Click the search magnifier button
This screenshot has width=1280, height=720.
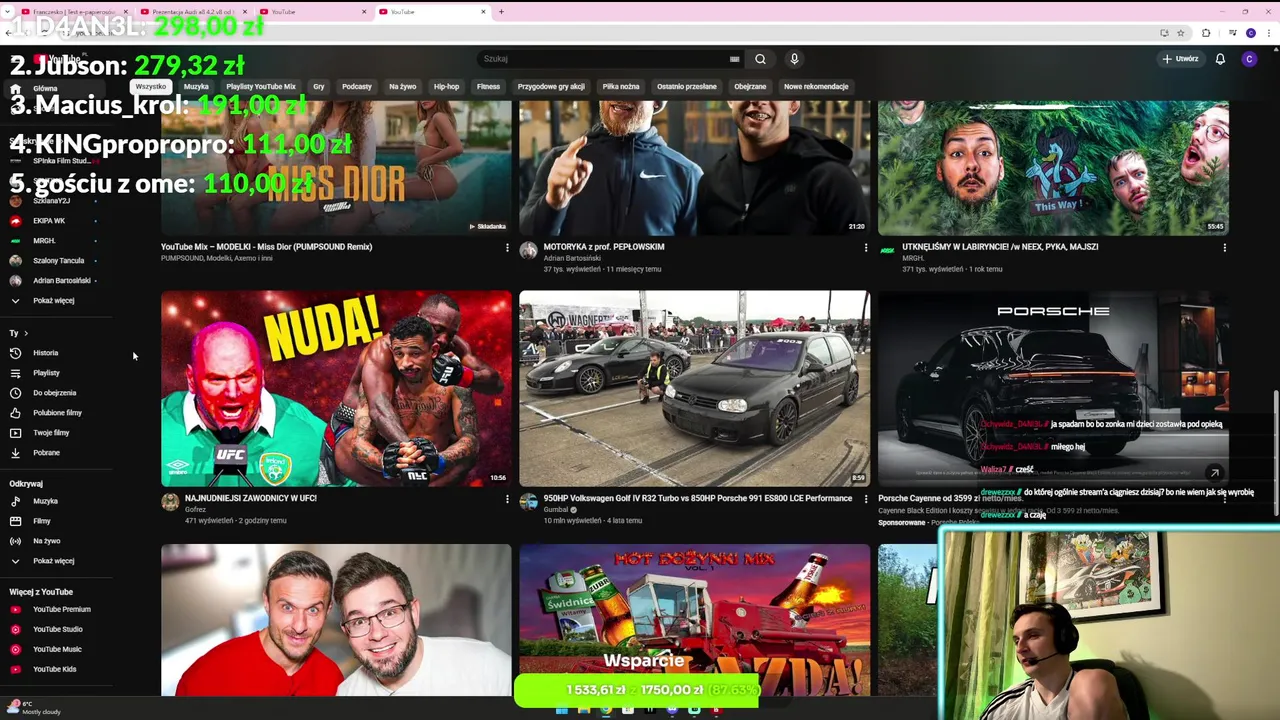point(760,59)
